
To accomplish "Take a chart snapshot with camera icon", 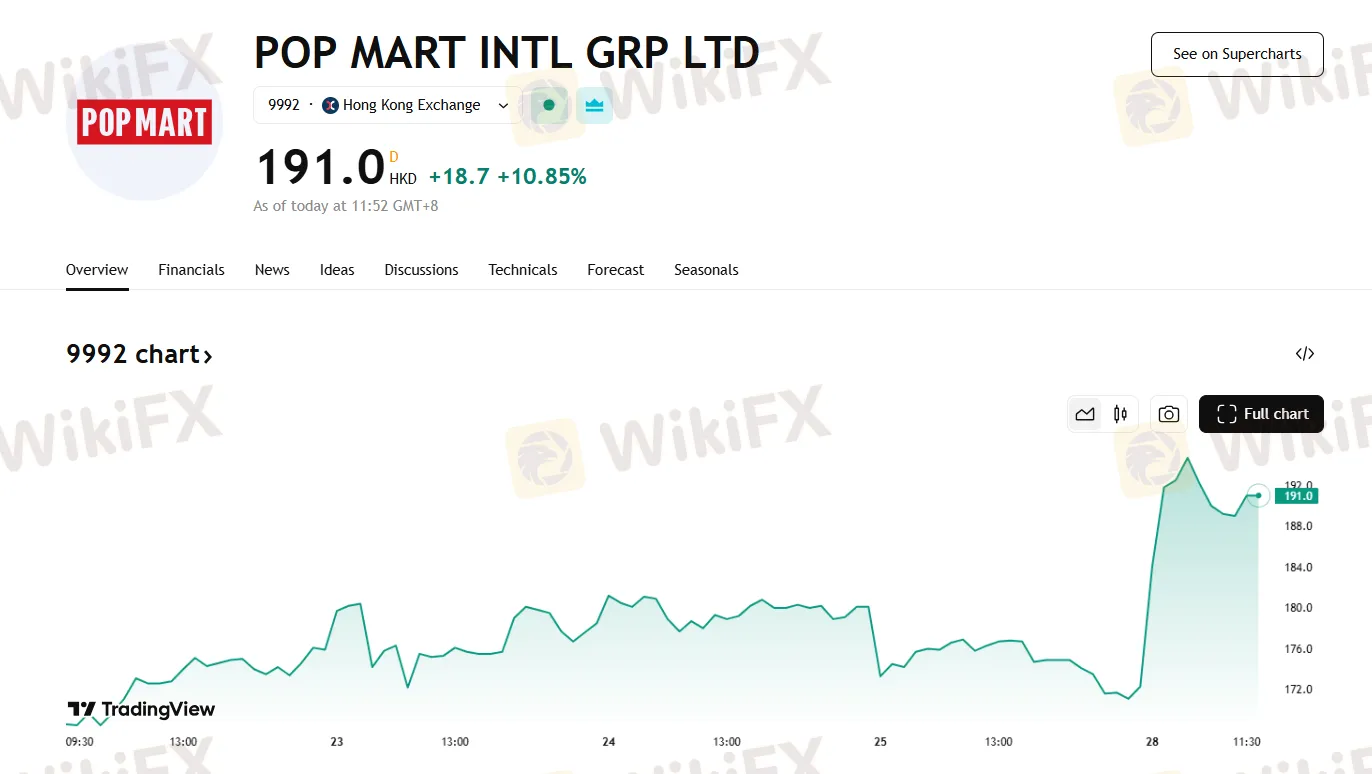I will point(1168,414).
